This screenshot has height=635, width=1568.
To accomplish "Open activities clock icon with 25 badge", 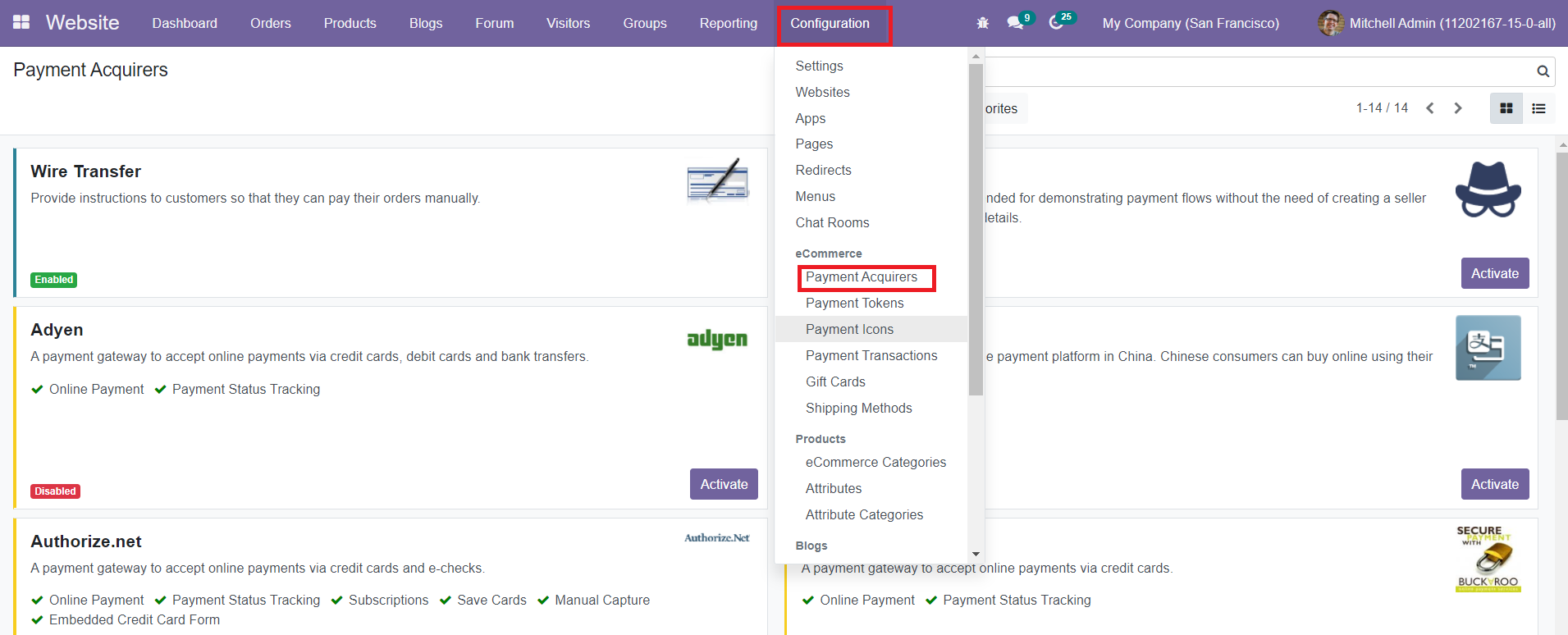I will 1056,23.
